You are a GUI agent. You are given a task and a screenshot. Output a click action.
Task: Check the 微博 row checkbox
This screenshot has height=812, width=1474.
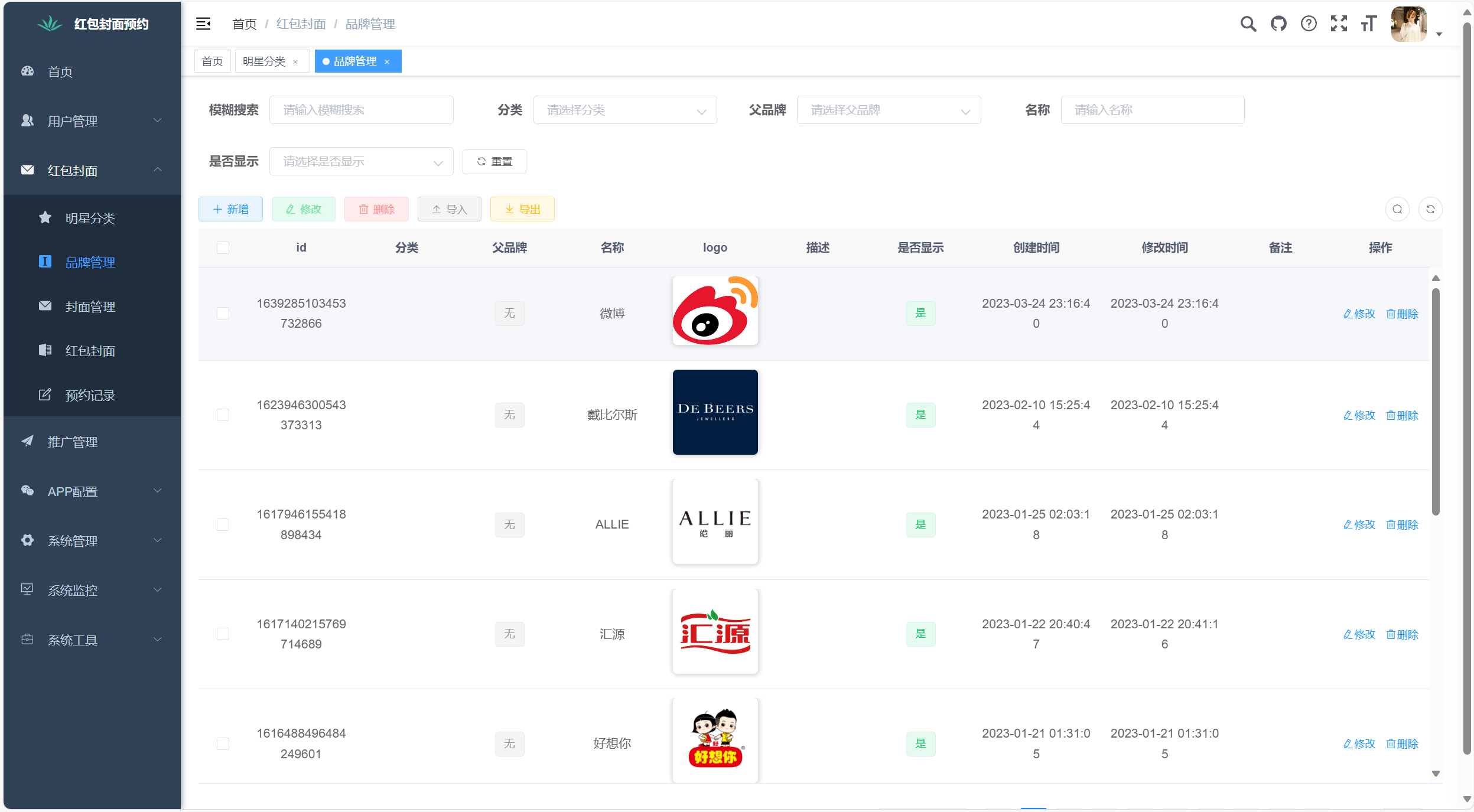pyautogui.click(x=223, y=313)
